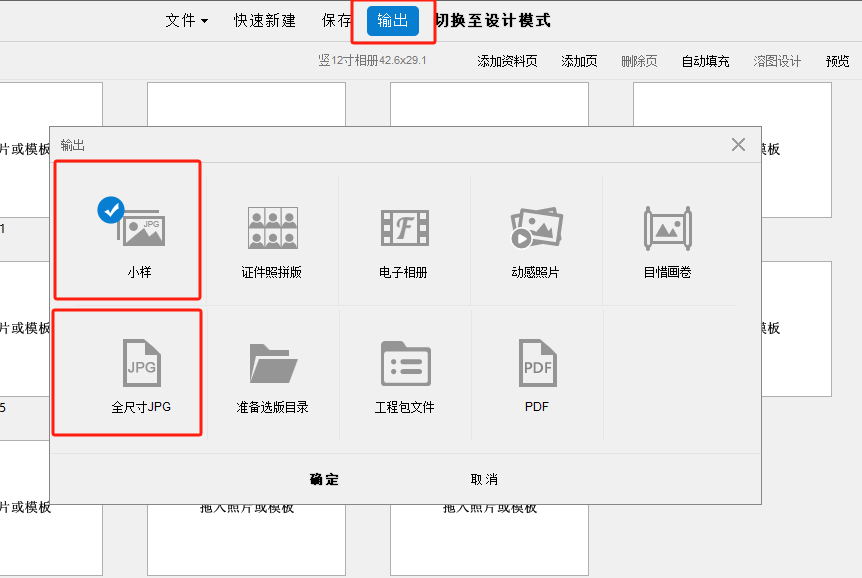862x578 pixels.
Task: Open the 文件 dropdown menu
Action: [187, 21]
